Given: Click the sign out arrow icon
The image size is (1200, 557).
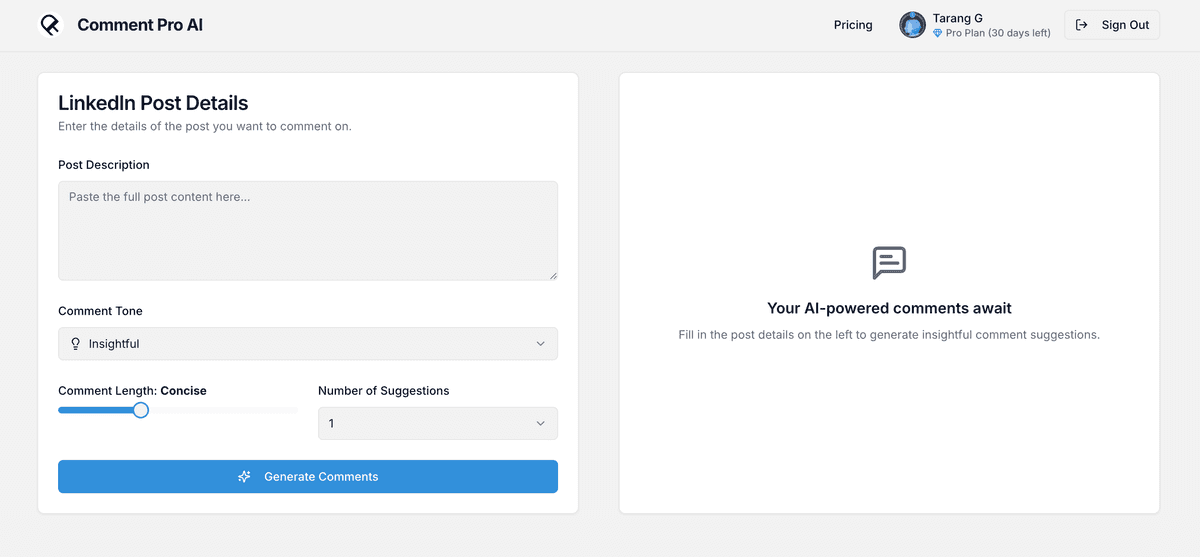Looking at the screenshot, I should click(x=1081, y=25).
